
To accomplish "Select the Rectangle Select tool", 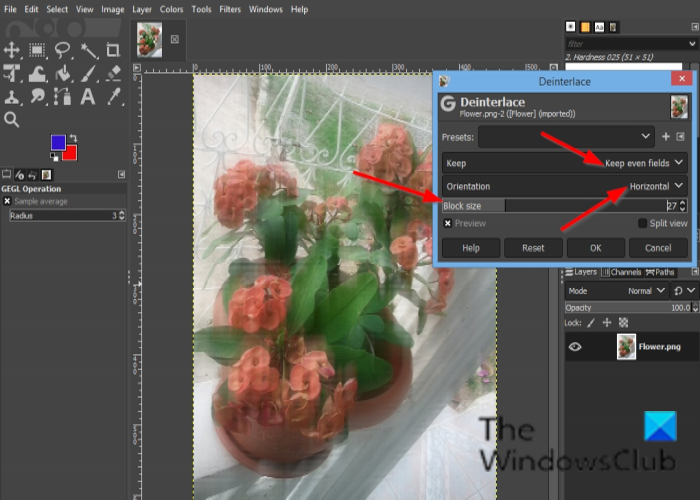I will click(38, 49).
